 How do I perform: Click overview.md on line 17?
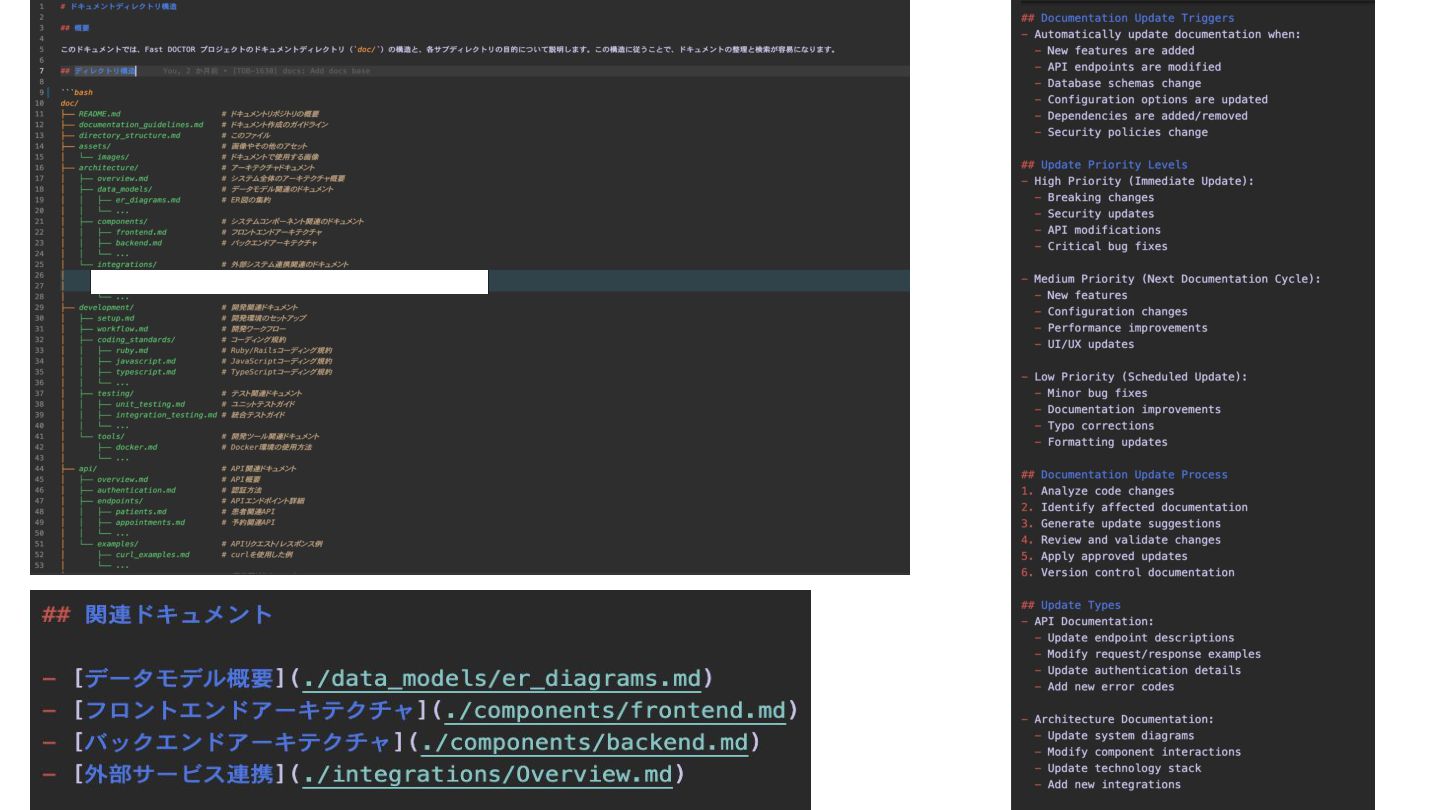(x=122, y=179)
